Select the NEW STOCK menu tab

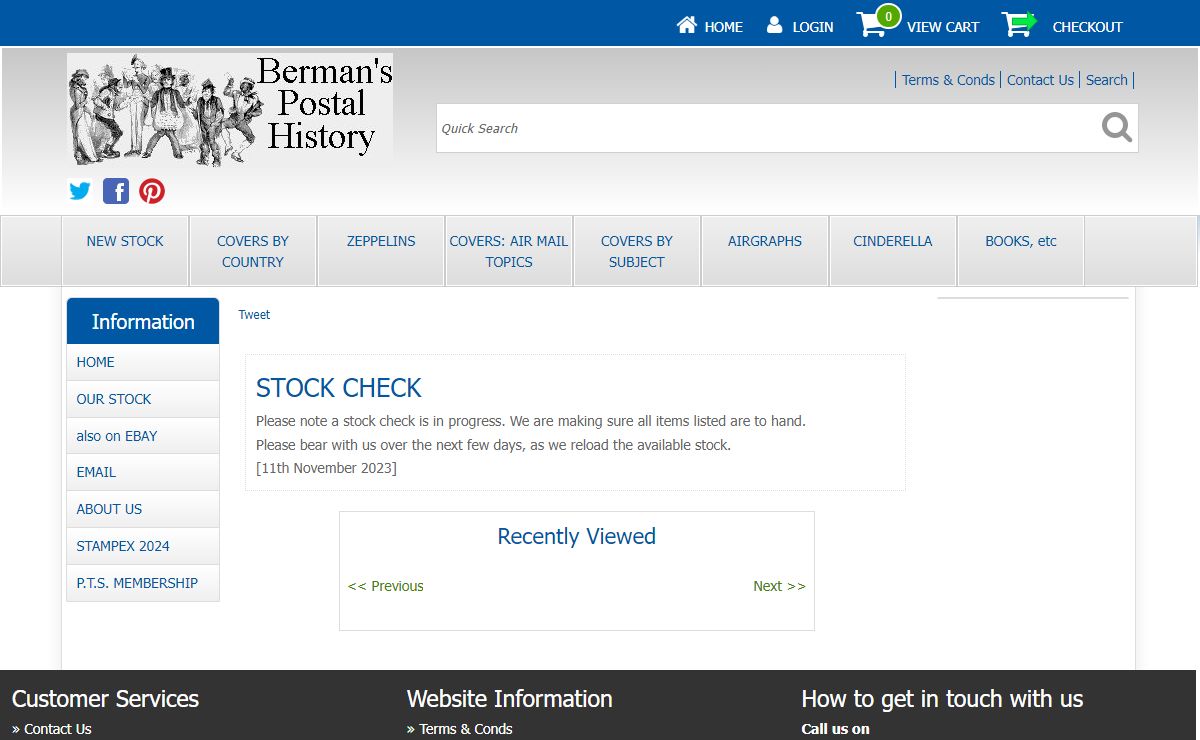[125, 251]
